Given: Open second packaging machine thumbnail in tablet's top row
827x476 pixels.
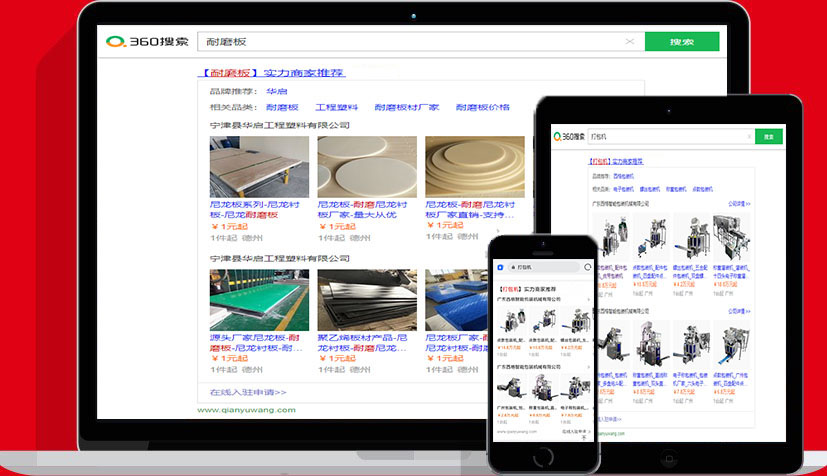Looking at the screenshot, I should pos(651,237).
